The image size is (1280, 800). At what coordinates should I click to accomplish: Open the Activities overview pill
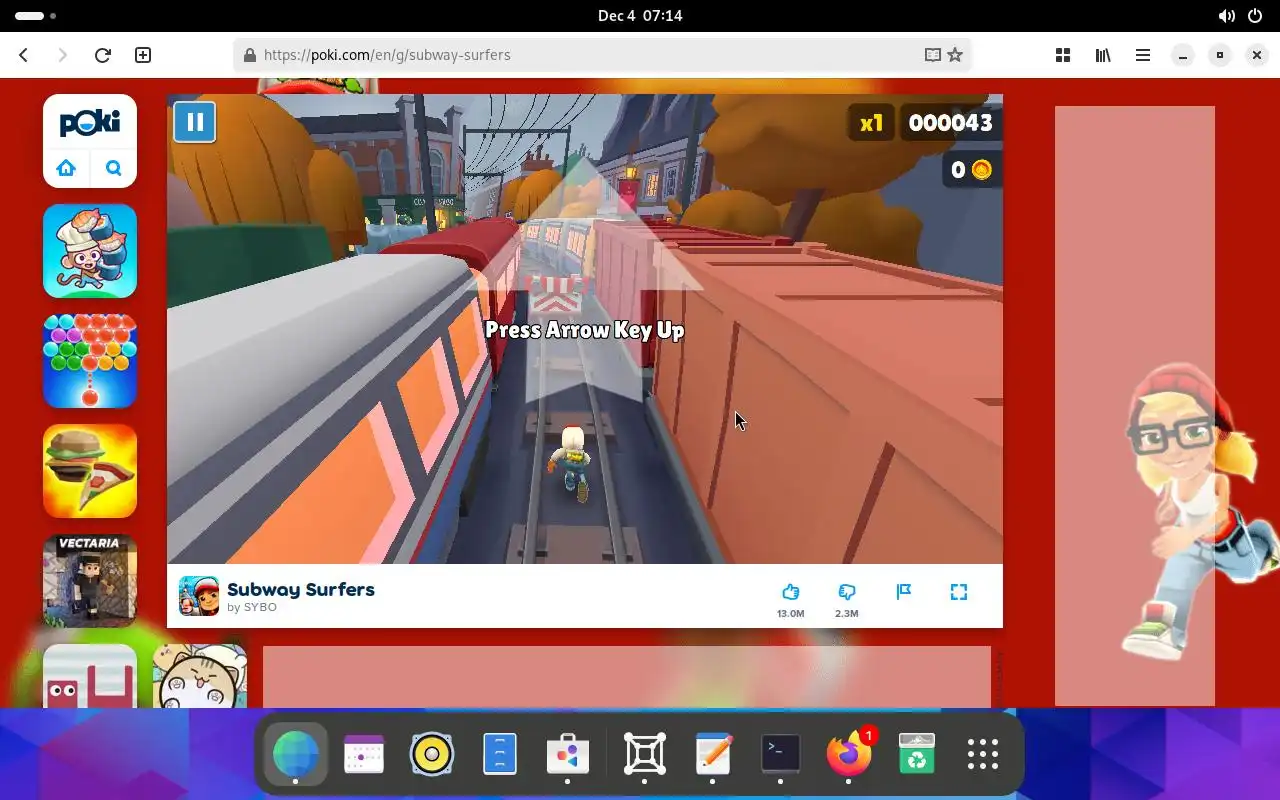[36, 16]
